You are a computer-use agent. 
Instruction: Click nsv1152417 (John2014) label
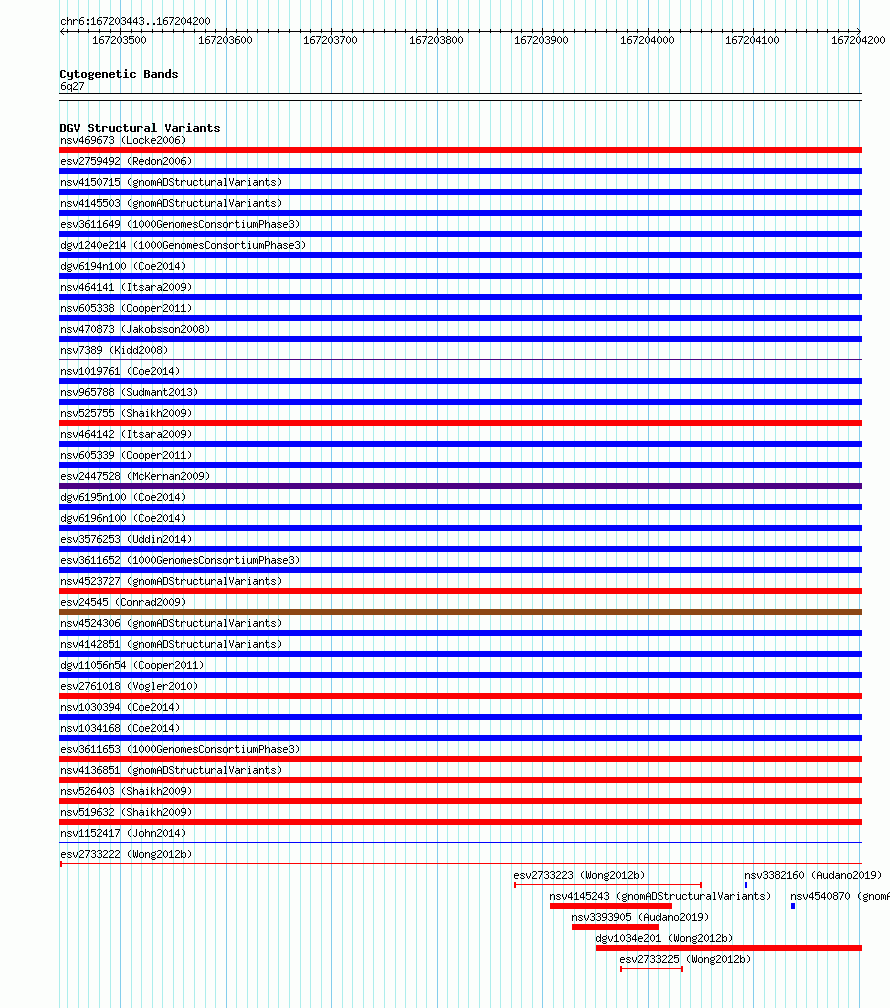(123, 833)
